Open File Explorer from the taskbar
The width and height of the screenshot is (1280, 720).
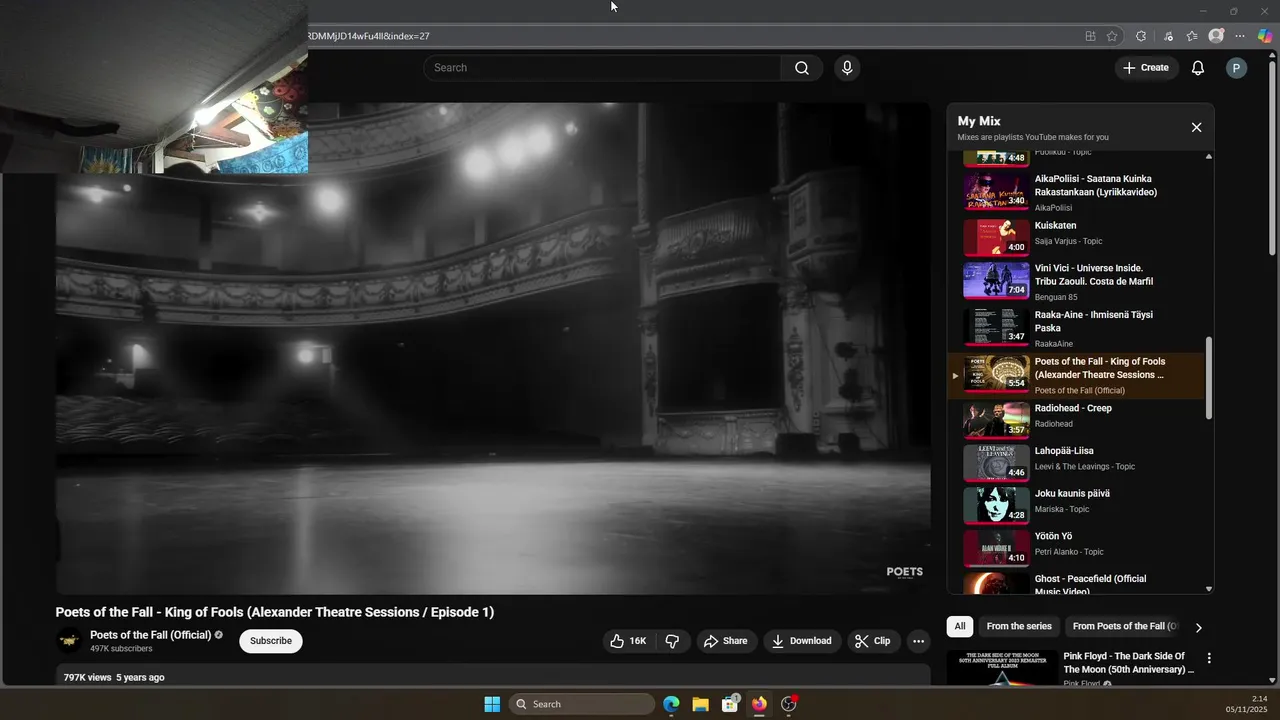(700, 704)
